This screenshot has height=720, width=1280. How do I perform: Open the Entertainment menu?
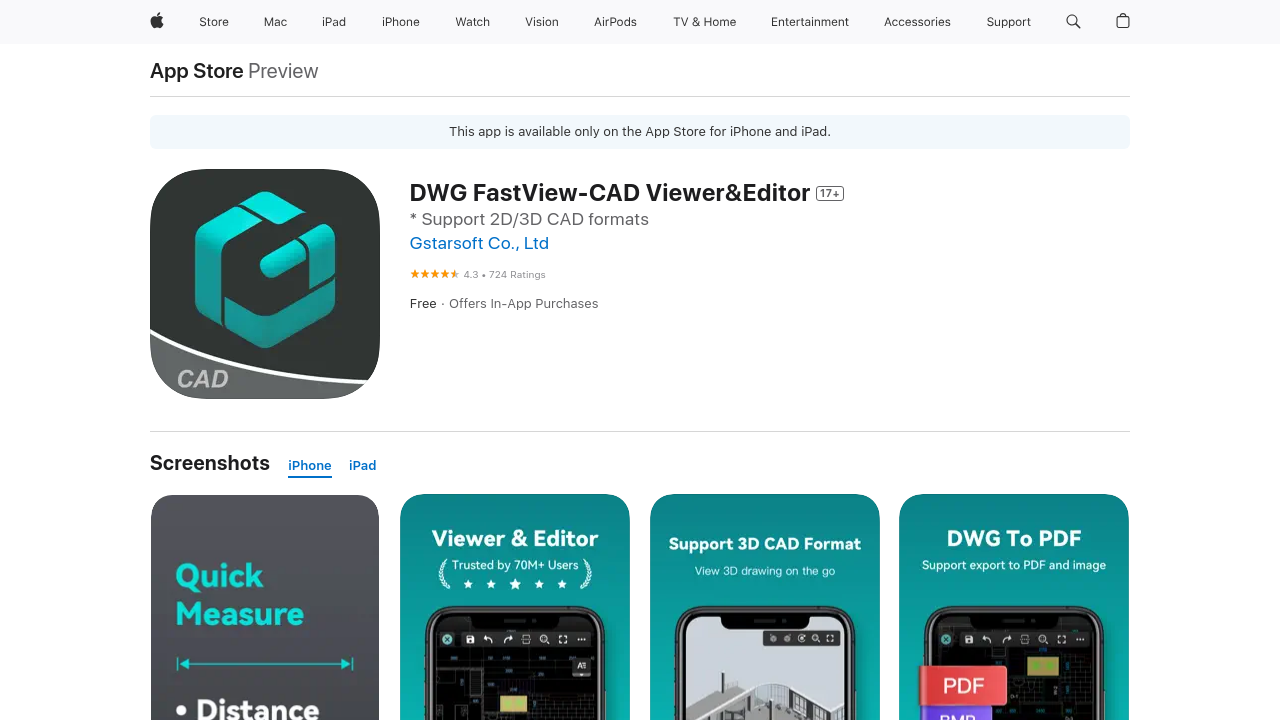coord(809,22)
